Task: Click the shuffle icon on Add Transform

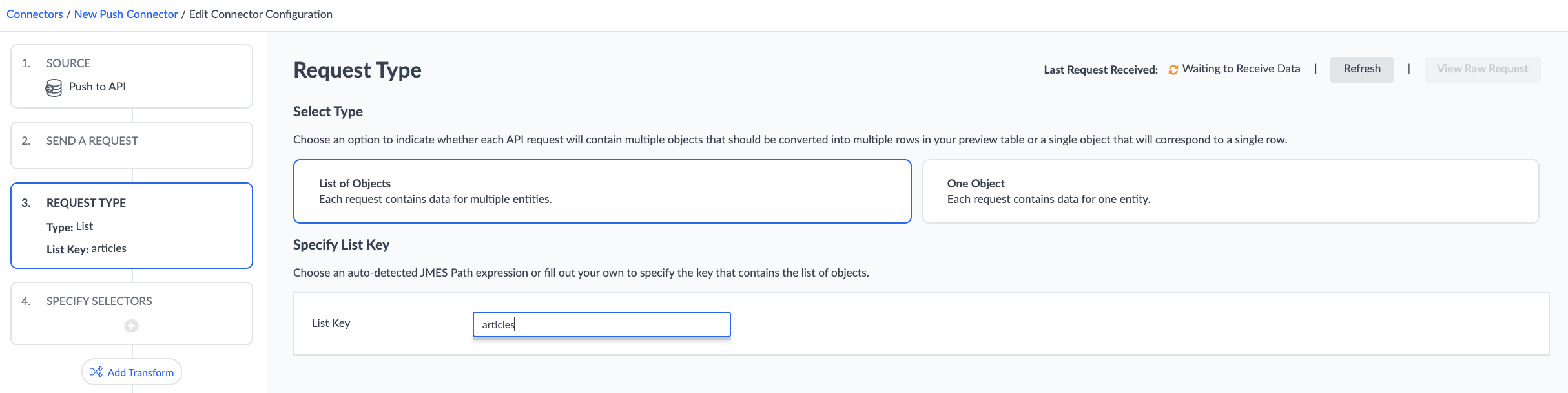Action: (x=96, y=372)
